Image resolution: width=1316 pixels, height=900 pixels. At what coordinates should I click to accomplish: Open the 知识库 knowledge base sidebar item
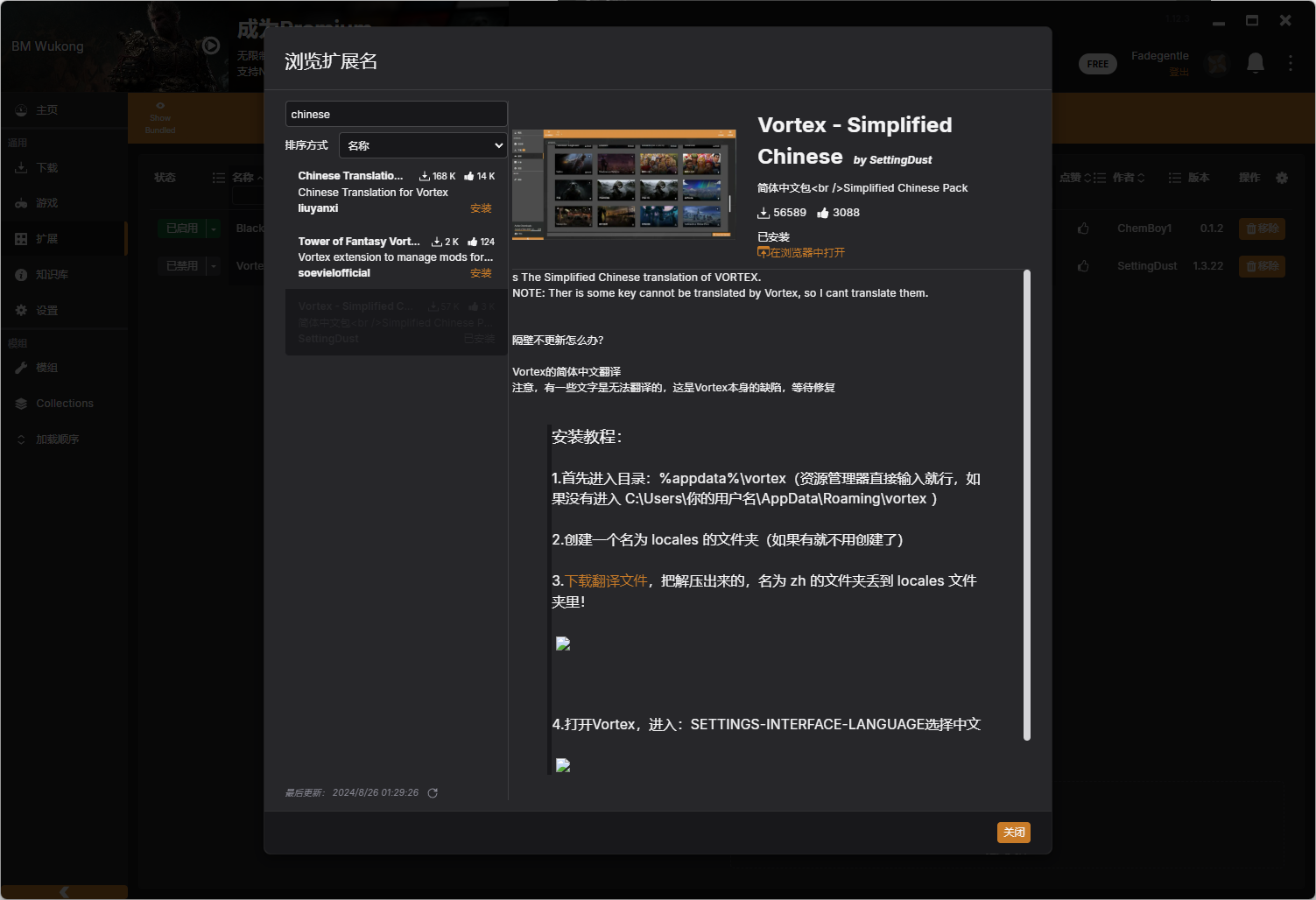click(64, 275)
